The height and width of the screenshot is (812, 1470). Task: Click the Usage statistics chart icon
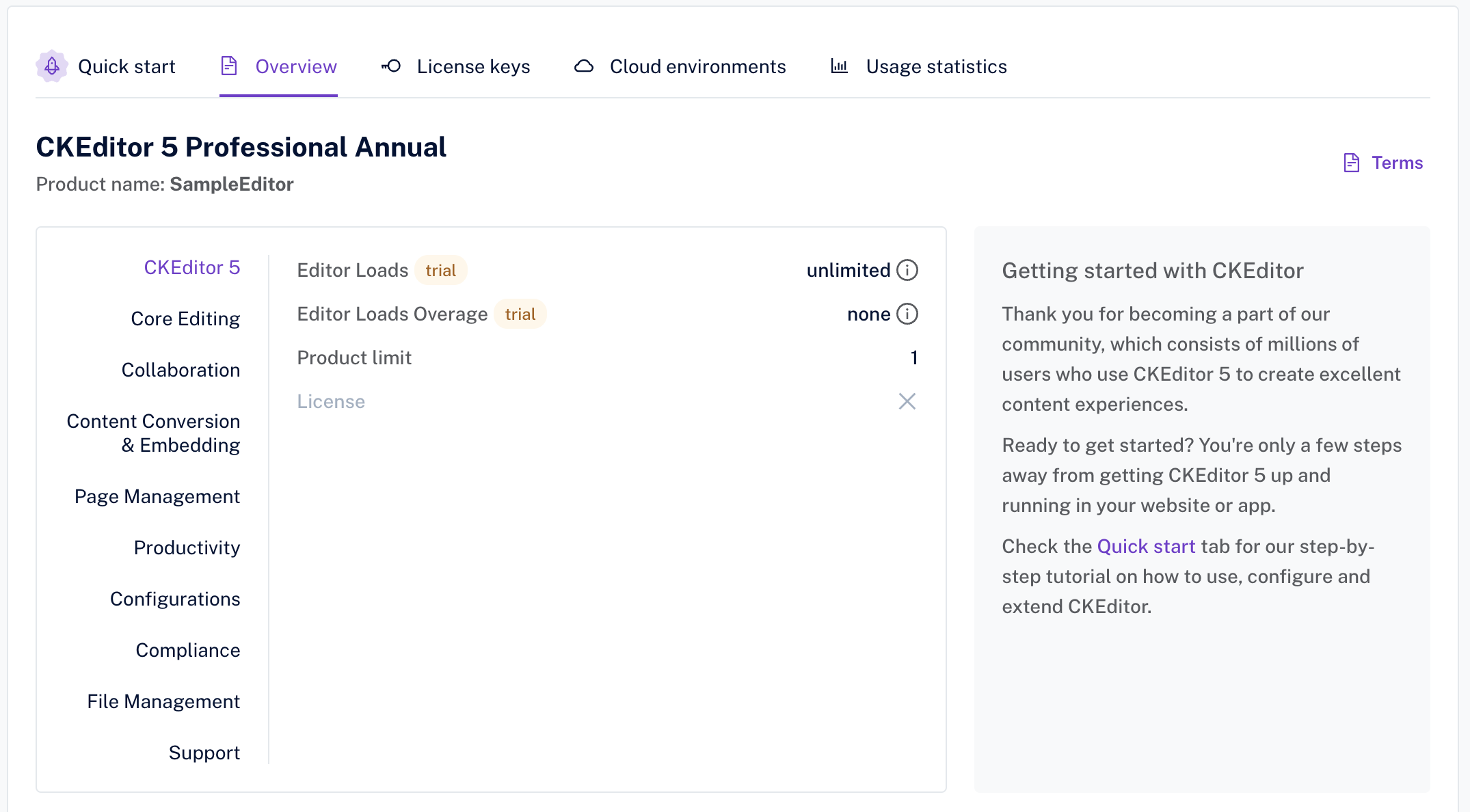pos(840,66)
